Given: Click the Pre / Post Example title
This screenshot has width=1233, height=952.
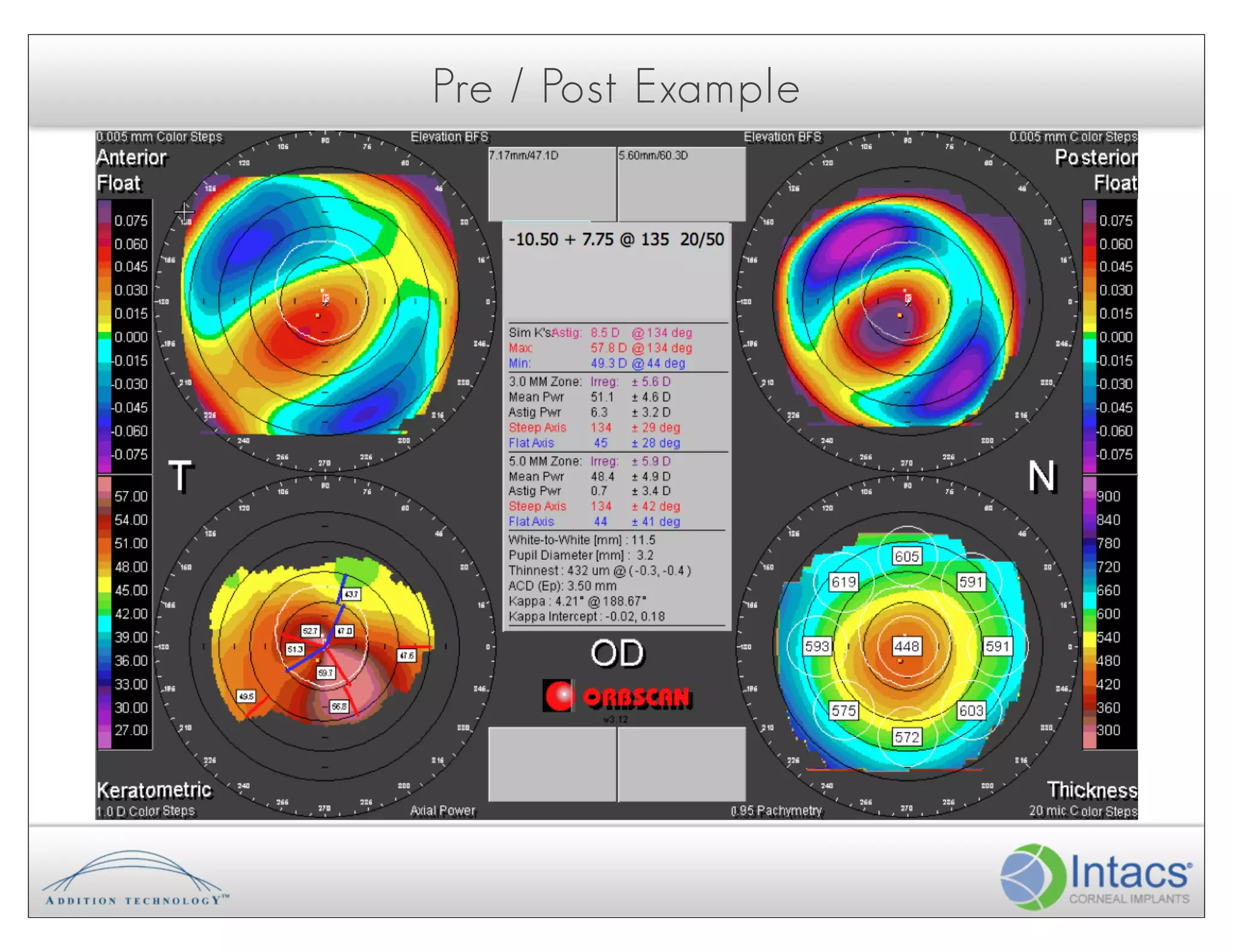Looking at the screenshot, I should 616,87.
